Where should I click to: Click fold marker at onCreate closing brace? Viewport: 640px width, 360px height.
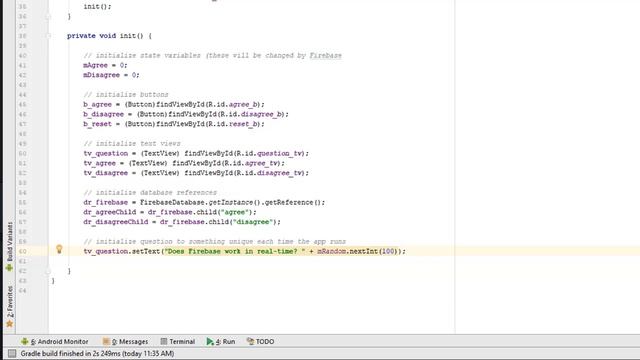(x=48, y=16)
